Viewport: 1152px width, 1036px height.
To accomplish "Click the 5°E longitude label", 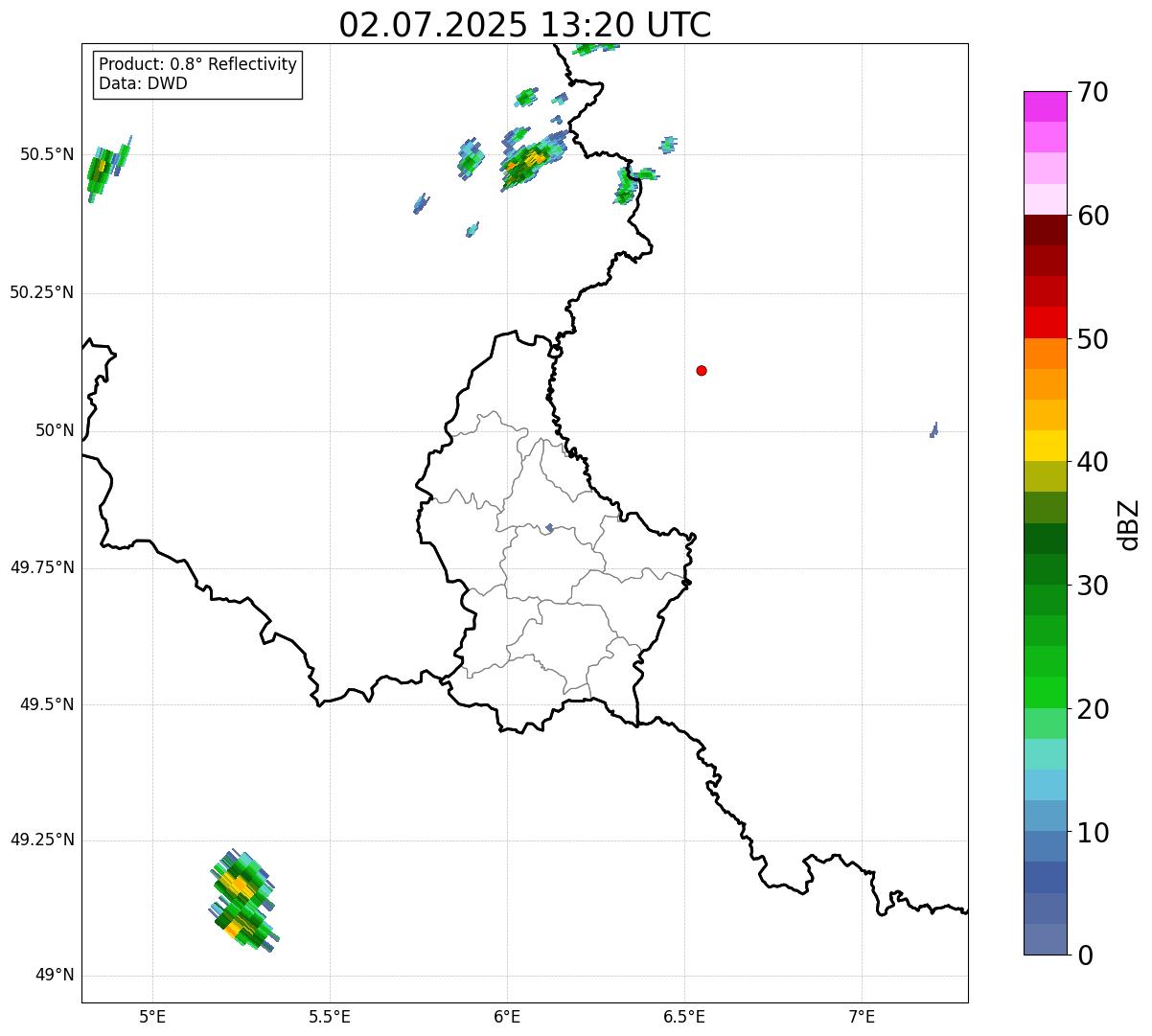I will pyautogui.click(x=152, y=1017).
